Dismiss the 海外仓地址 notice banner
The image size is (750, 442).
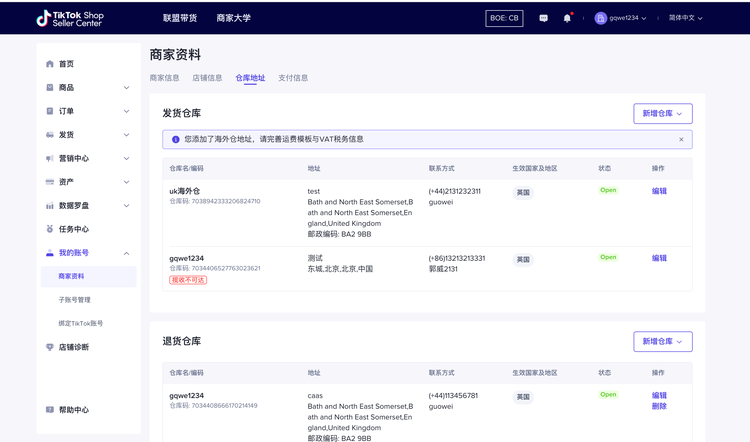[681, 139]
